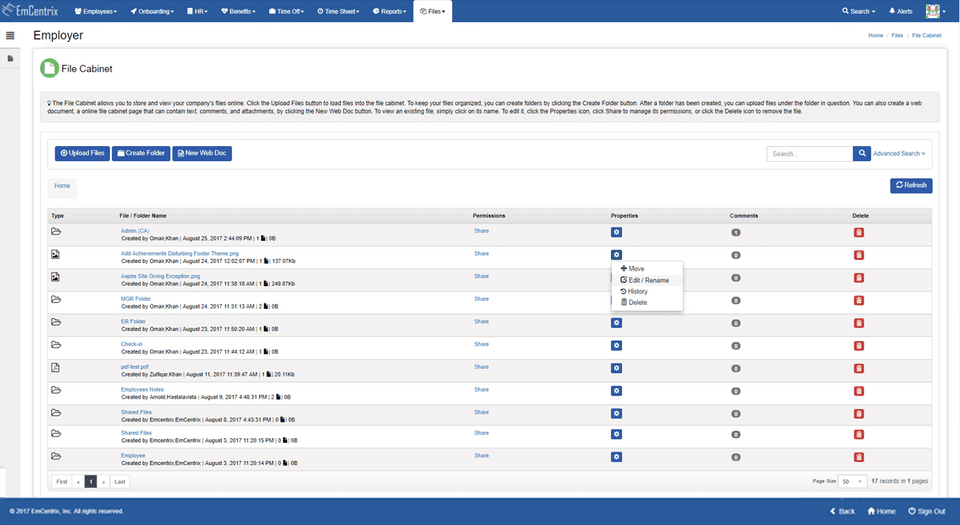Focus the file search input field
The width and height of the screenshot is (960, 525).
pos(809,154)
